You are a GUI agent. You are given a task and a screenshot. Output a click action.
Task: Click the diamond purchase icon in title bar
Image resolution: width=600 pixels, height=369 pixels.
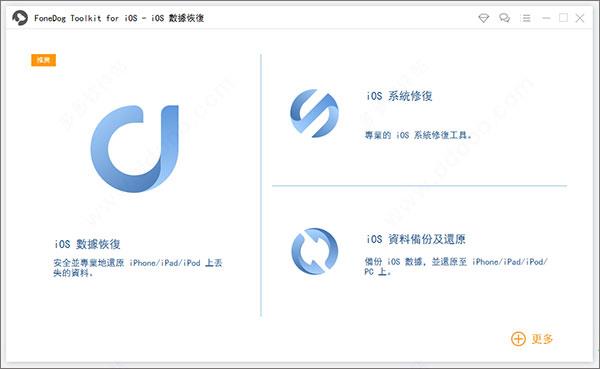[484, 18]
